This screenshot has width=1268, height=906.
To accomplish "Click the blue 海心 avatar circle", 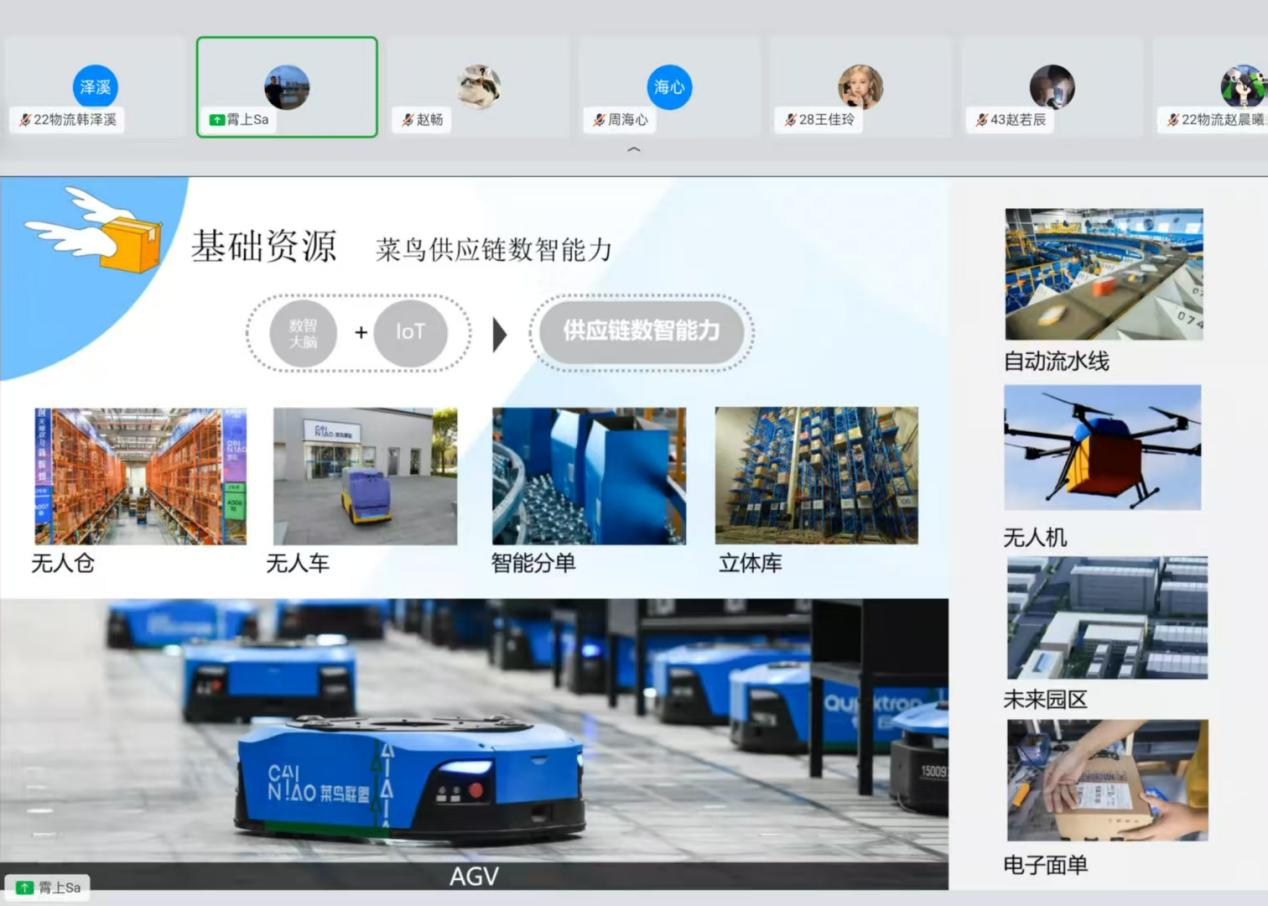I will click(x=669, y=87).
